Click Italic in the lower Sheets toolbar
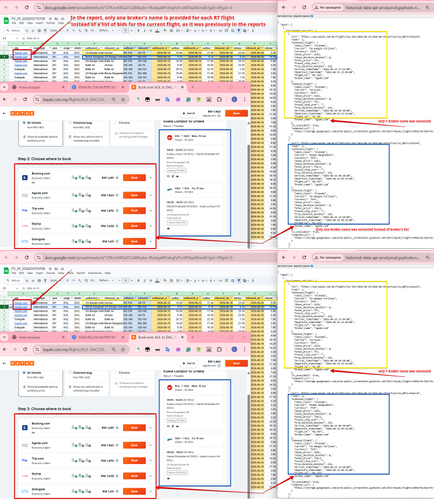The width and height of the screenshot is (434, 500). (x=144, y=280)
